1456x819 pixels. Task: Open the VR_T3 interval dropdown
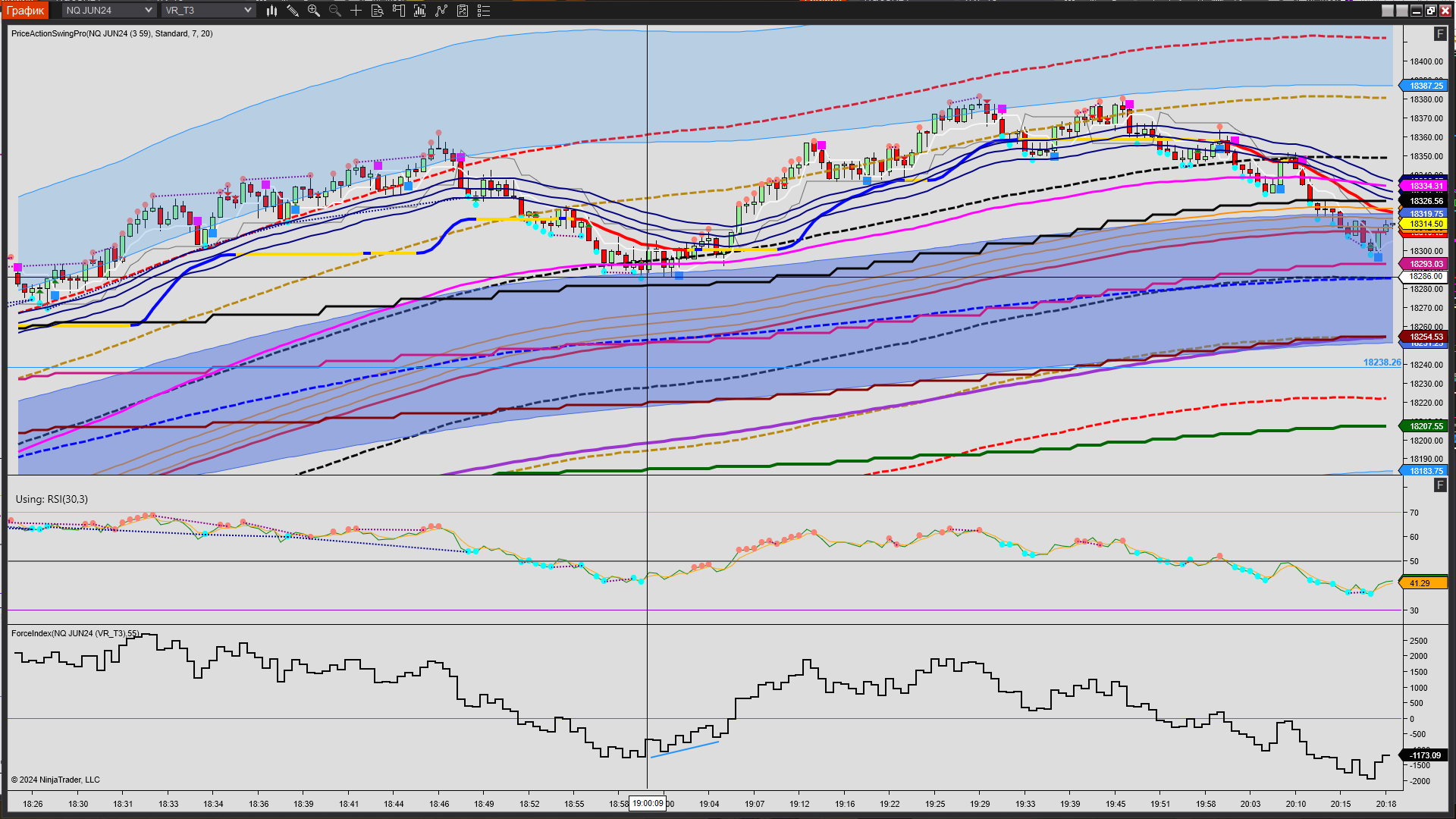pyautogui.click(x=208, y=11)
